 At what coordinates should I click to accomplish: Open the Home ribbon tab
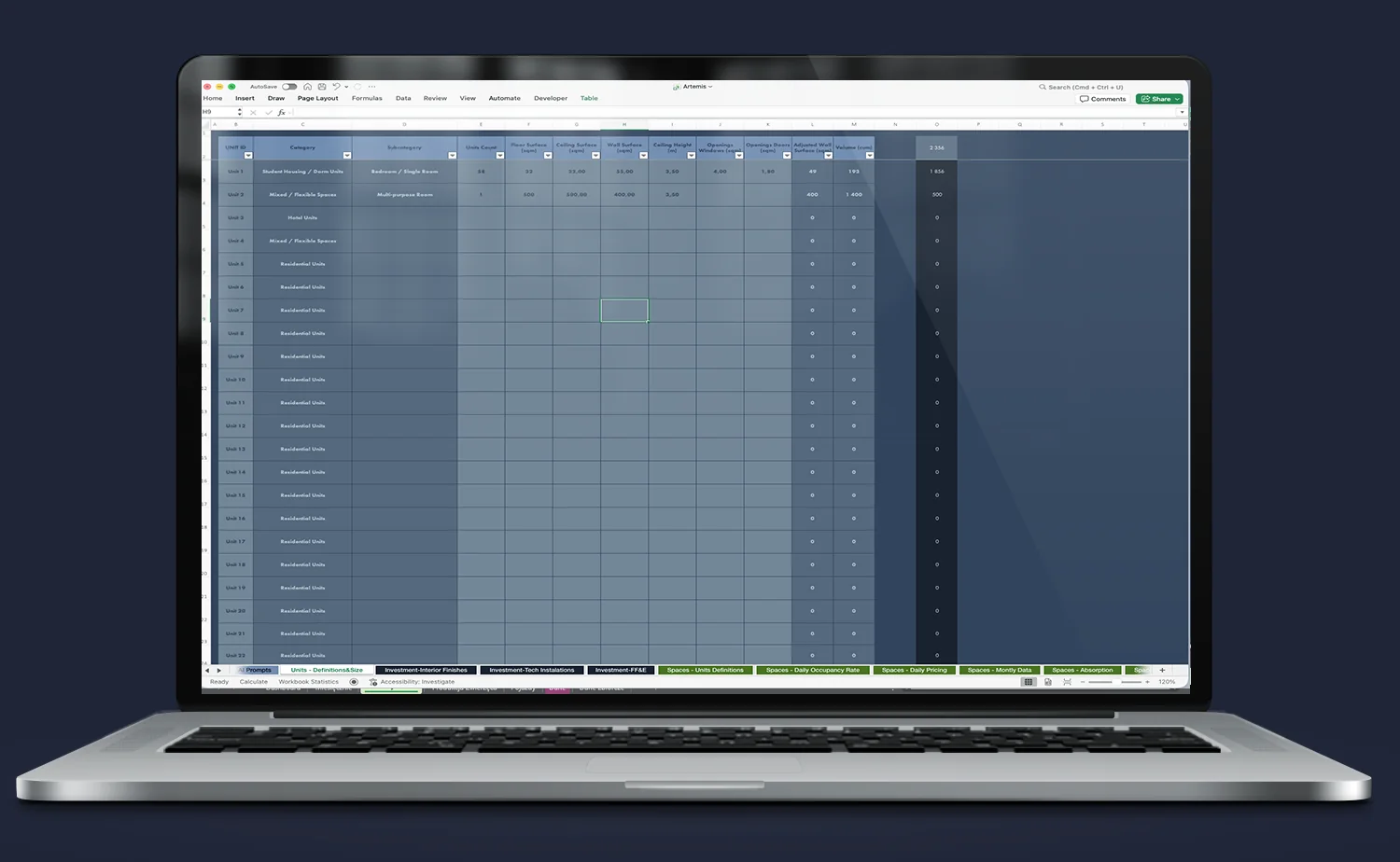tap(213, 98)
